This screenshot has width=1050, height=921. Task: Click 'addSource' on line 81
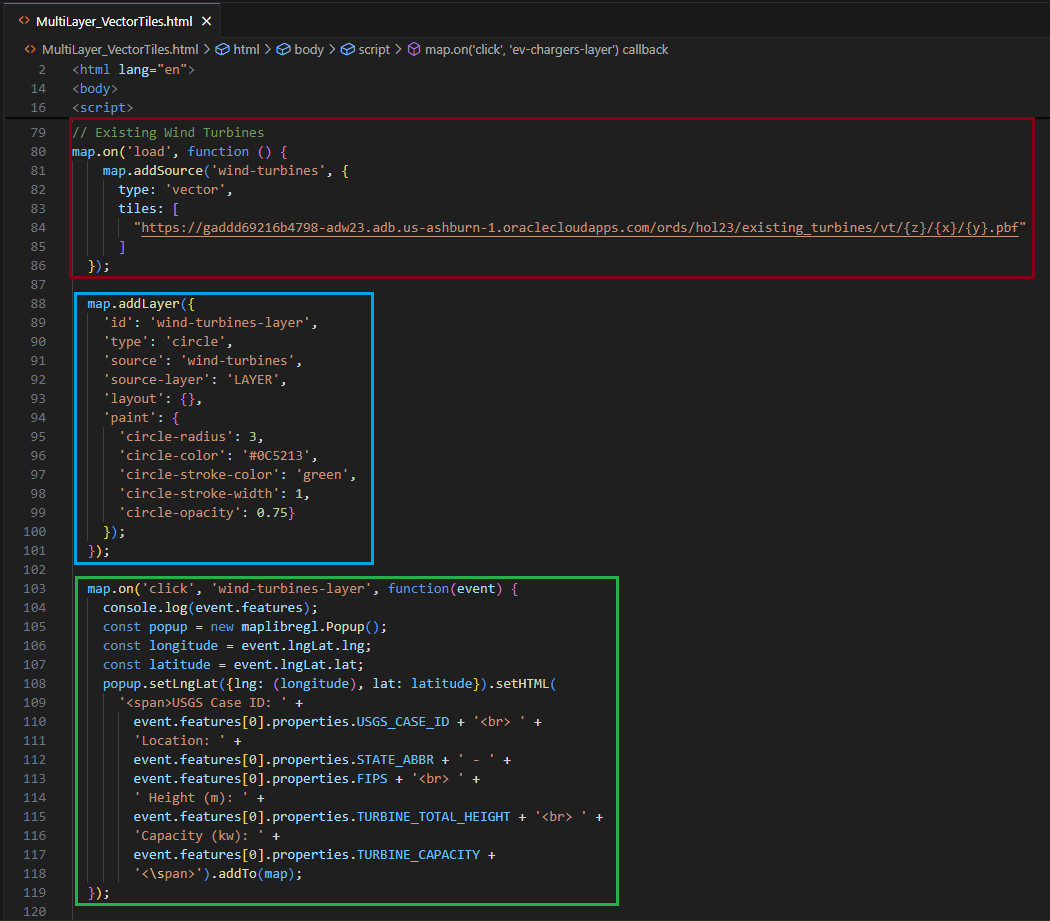[168, 171]
